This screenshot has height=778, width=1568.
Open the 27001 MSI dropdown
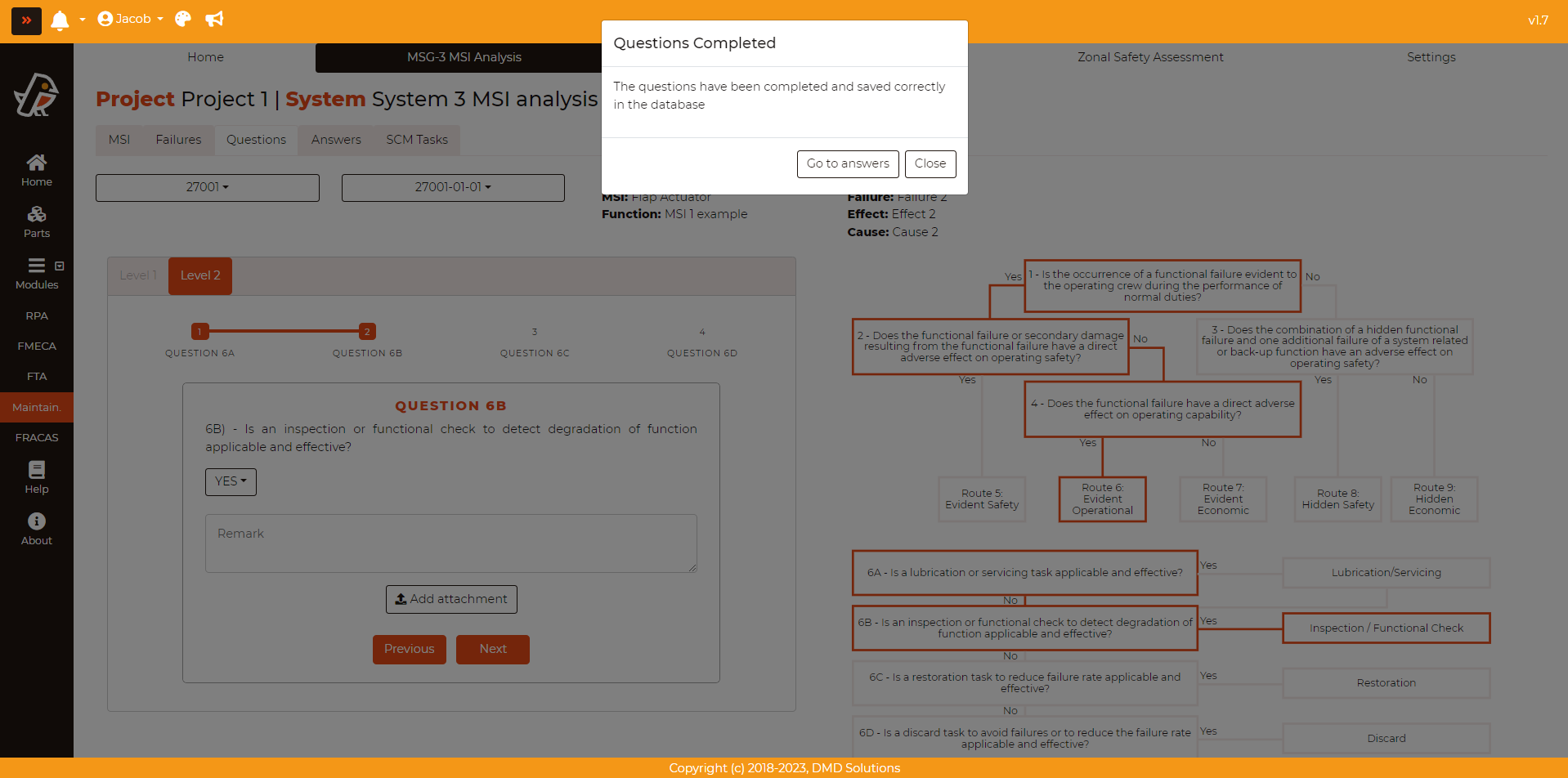coord(208,187)
